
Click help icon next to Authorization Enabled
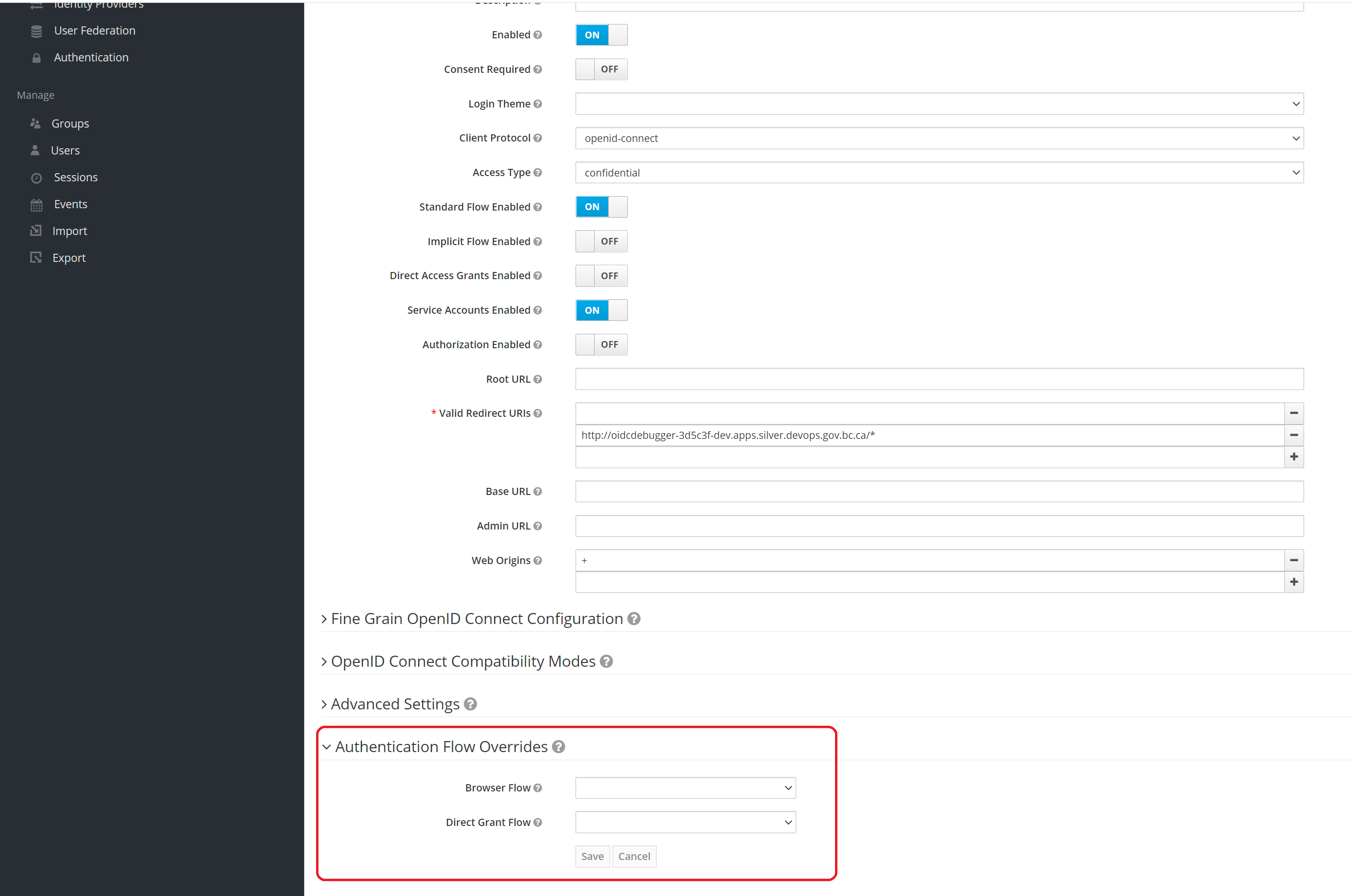[538, 344]
